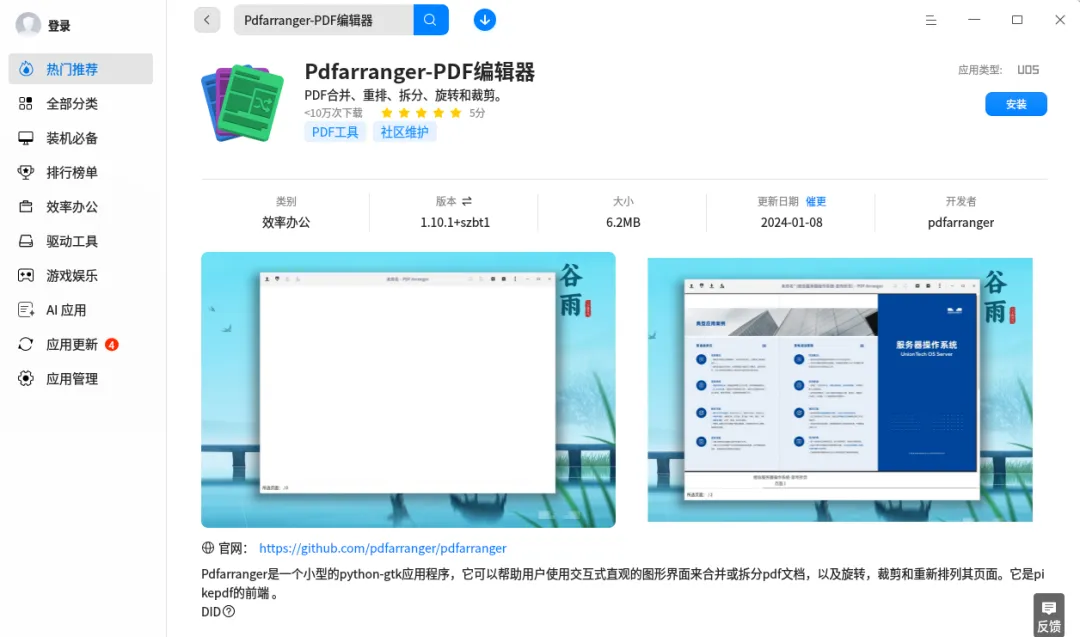Image resolution: width=1080 pixels, height=637 pixels.
Task: Click the PDF工具 tag
Action: [335, 132]
